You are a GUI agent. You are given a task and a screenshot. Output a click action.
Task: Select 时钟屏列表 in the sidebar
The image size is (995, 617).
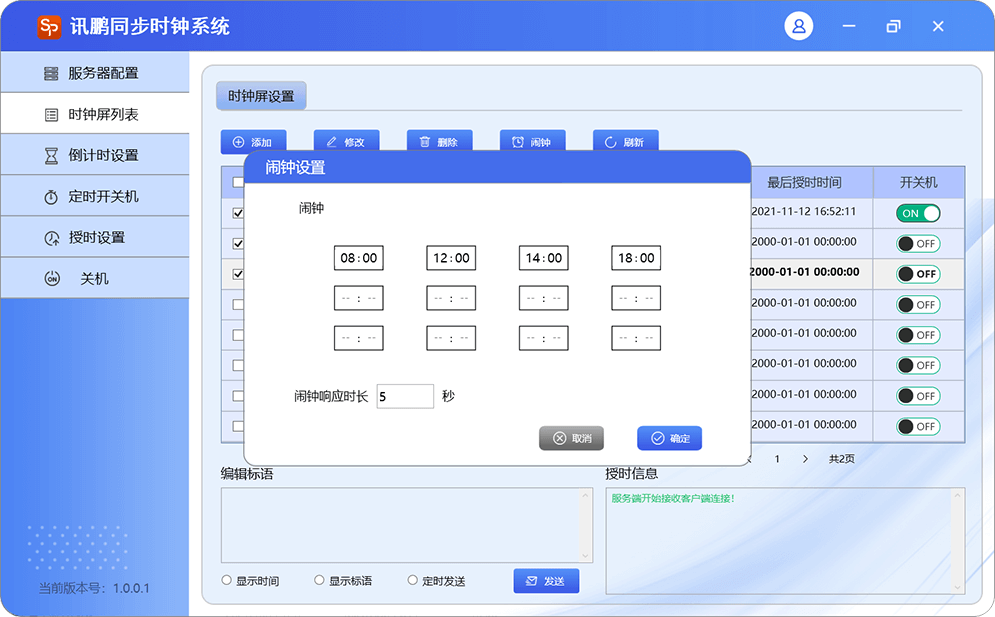pos(94,115)
